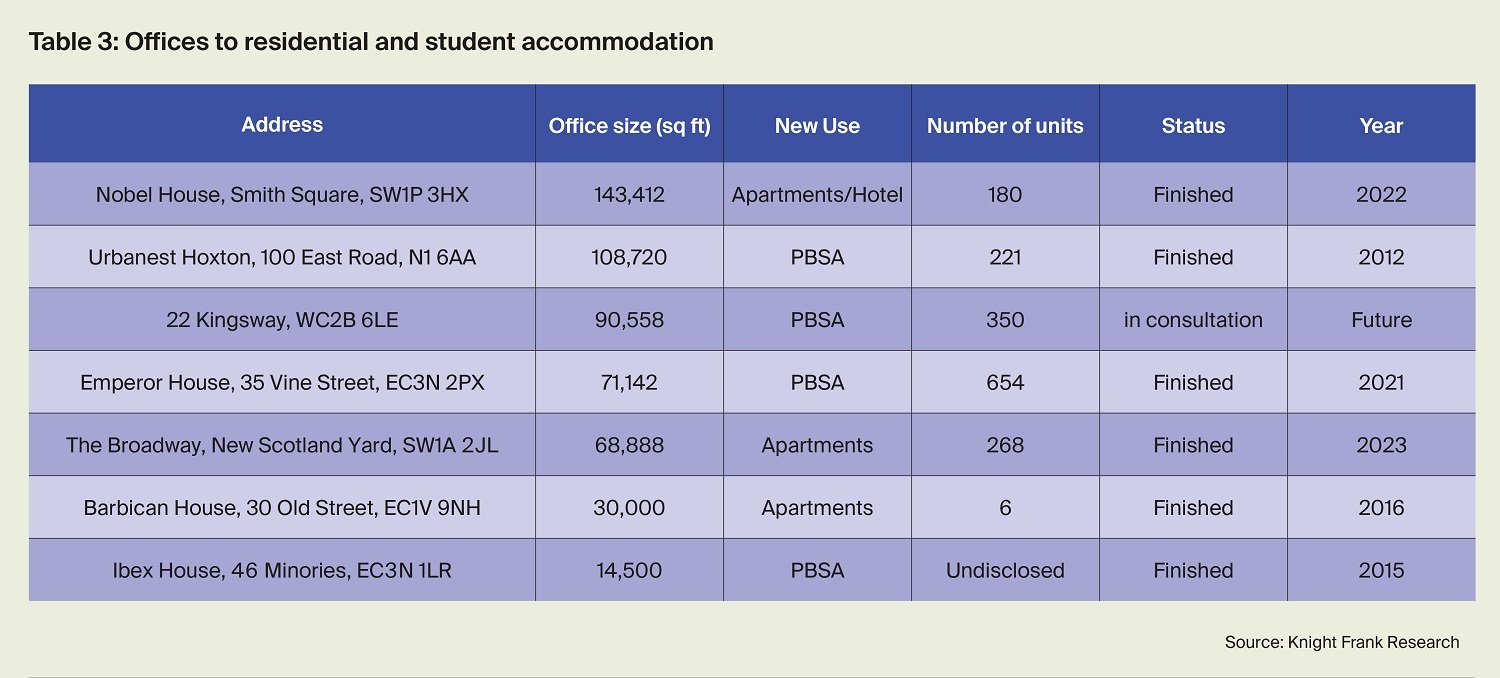Select the Undisclosed units cell
1500x678 pixels.
tap(1005, 571)
